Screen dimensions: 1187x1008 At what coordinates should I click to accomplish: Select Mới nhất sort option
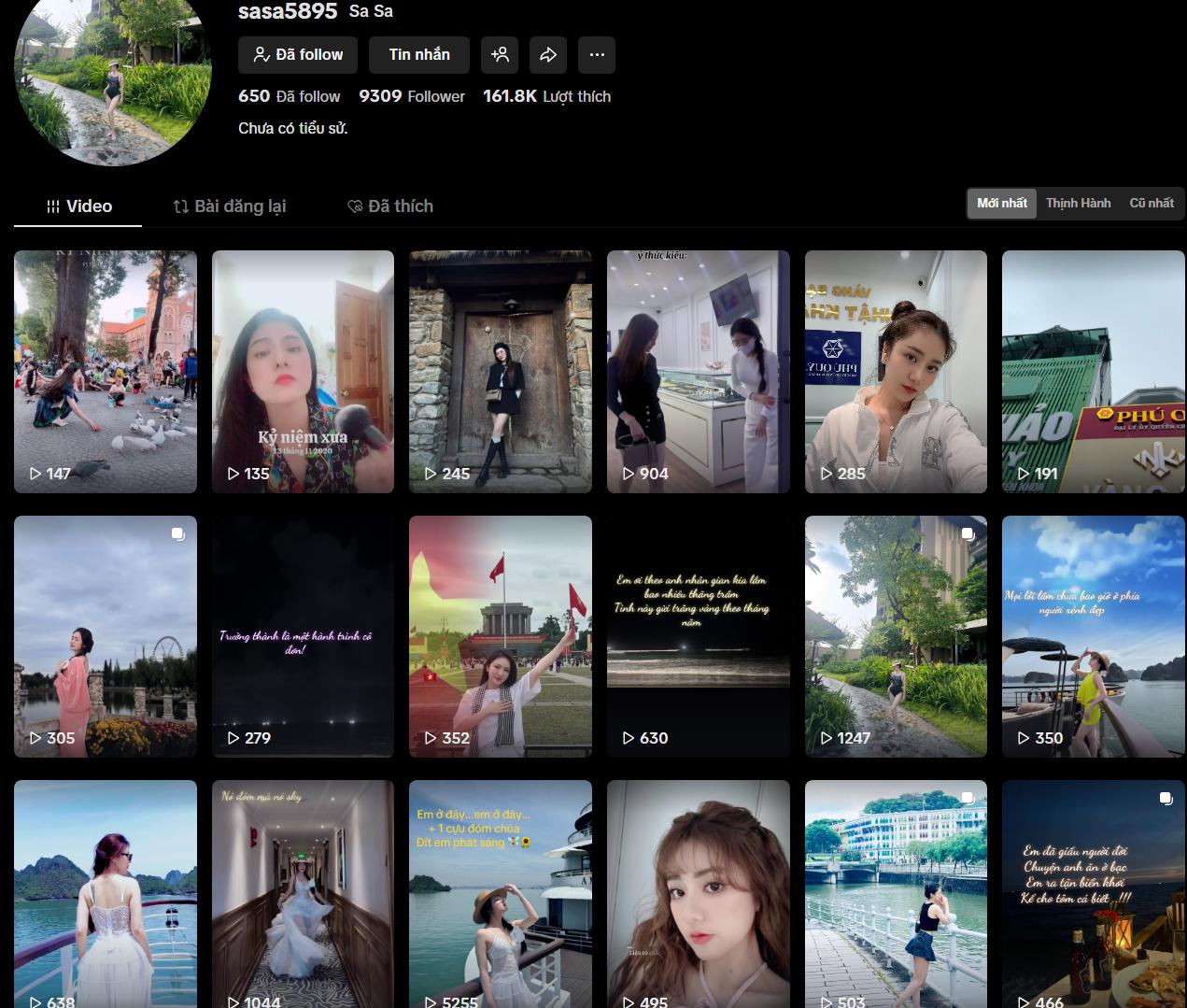click(1001, 203)
